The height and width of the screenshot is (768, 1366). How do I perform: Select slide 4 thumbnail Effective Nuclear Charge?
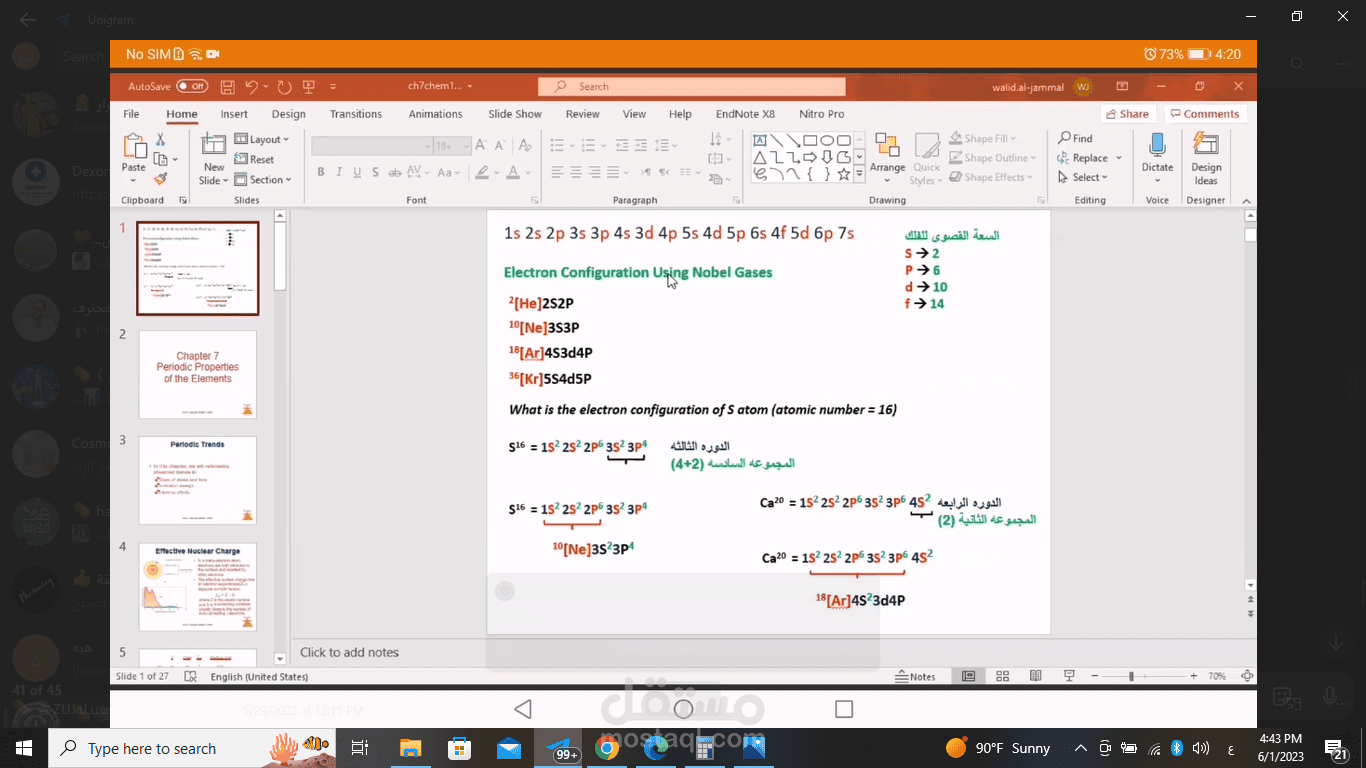pyautogui.click(x=198, y=587)
